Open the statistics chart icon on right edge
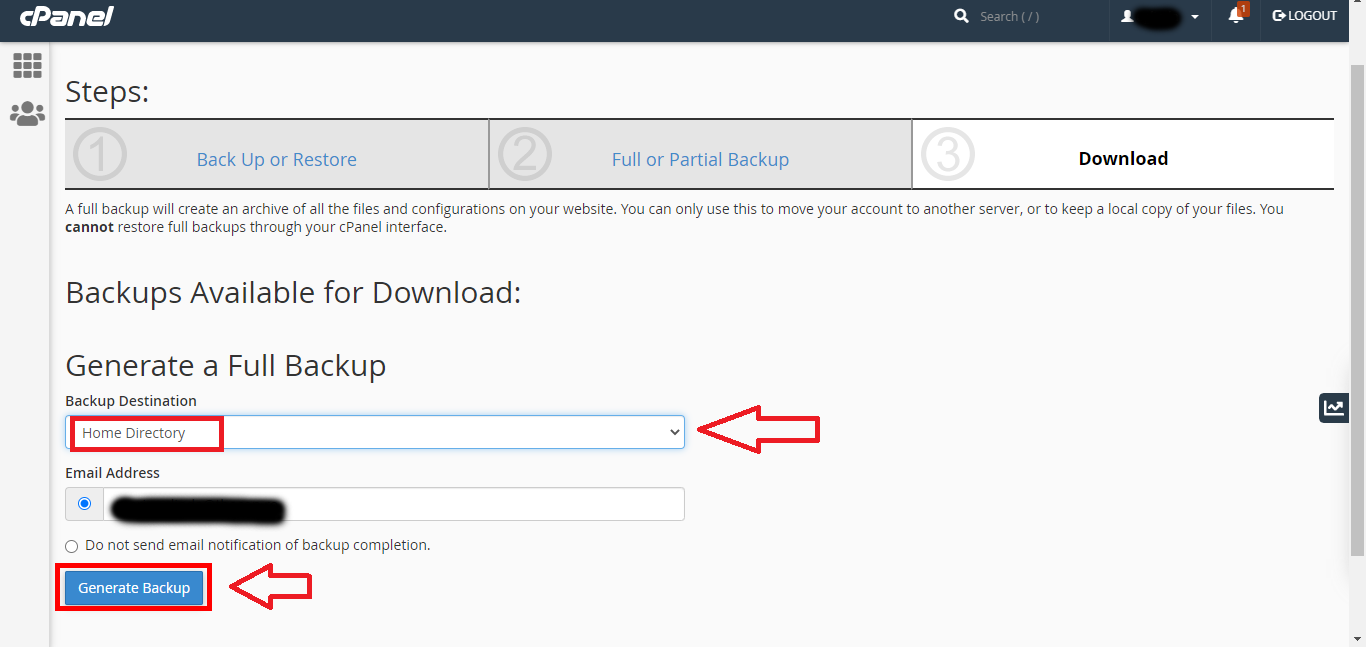This screenshot has height=647, width=1366. coord(1334,407)
